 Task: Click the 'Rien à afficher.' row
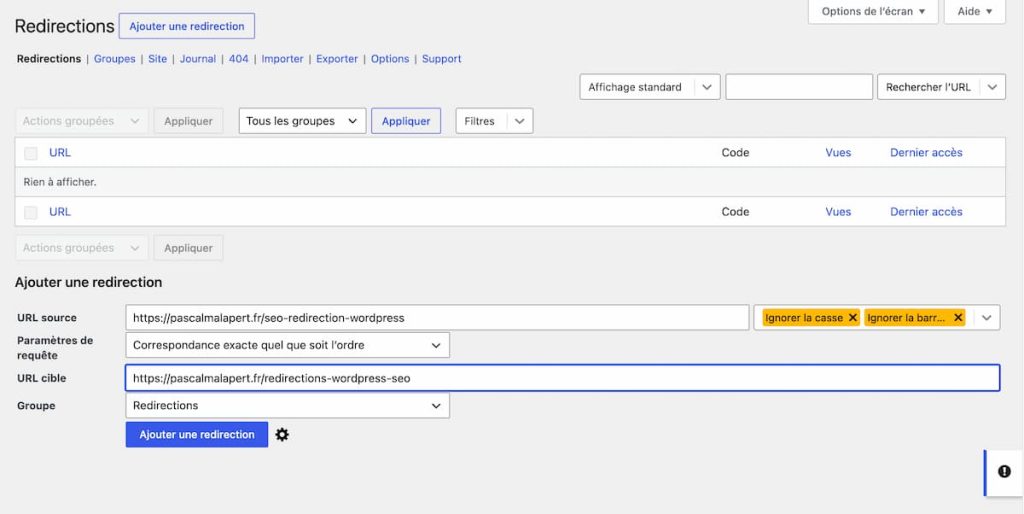tap(510, 182)
